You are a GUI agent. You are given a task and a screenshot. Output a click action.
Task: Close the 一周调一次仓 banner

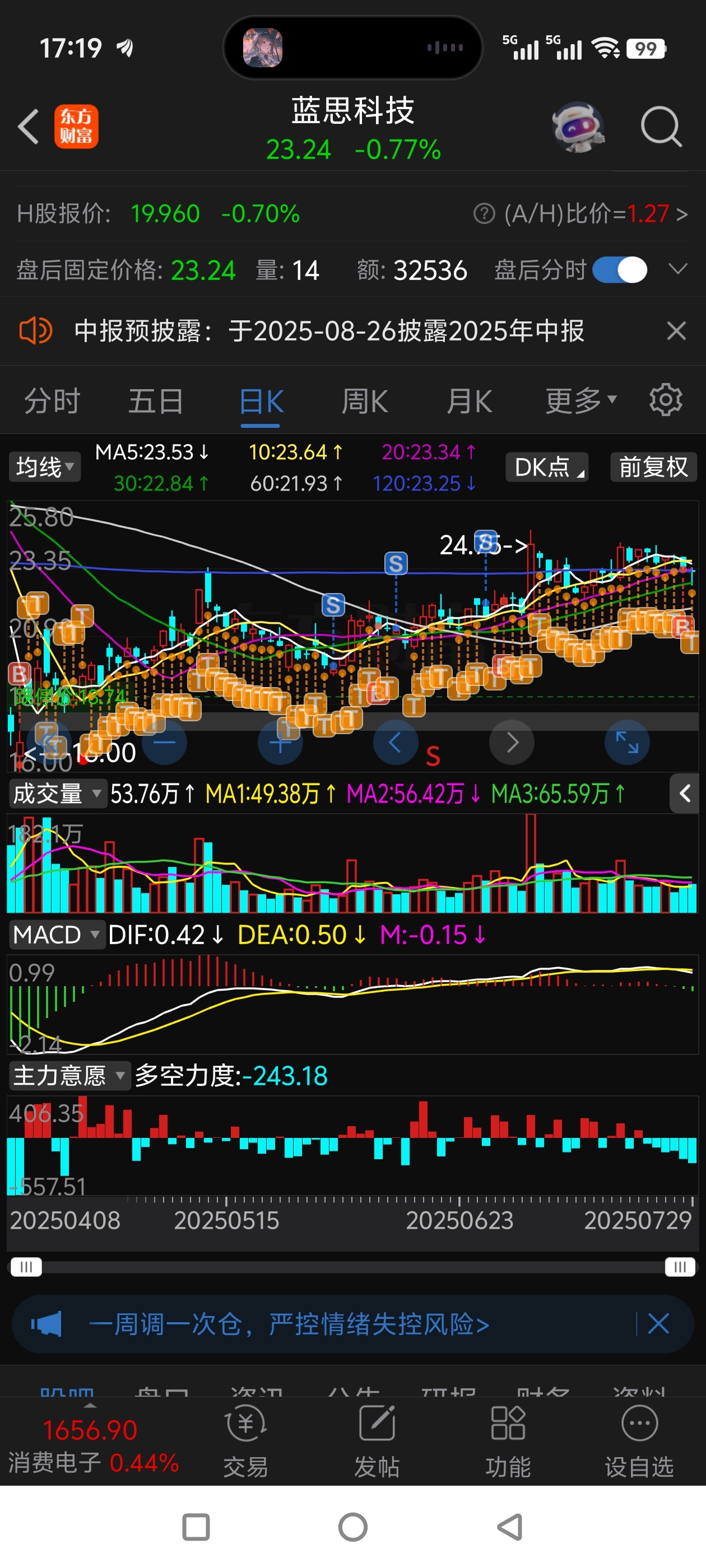tap(658, 1323)
